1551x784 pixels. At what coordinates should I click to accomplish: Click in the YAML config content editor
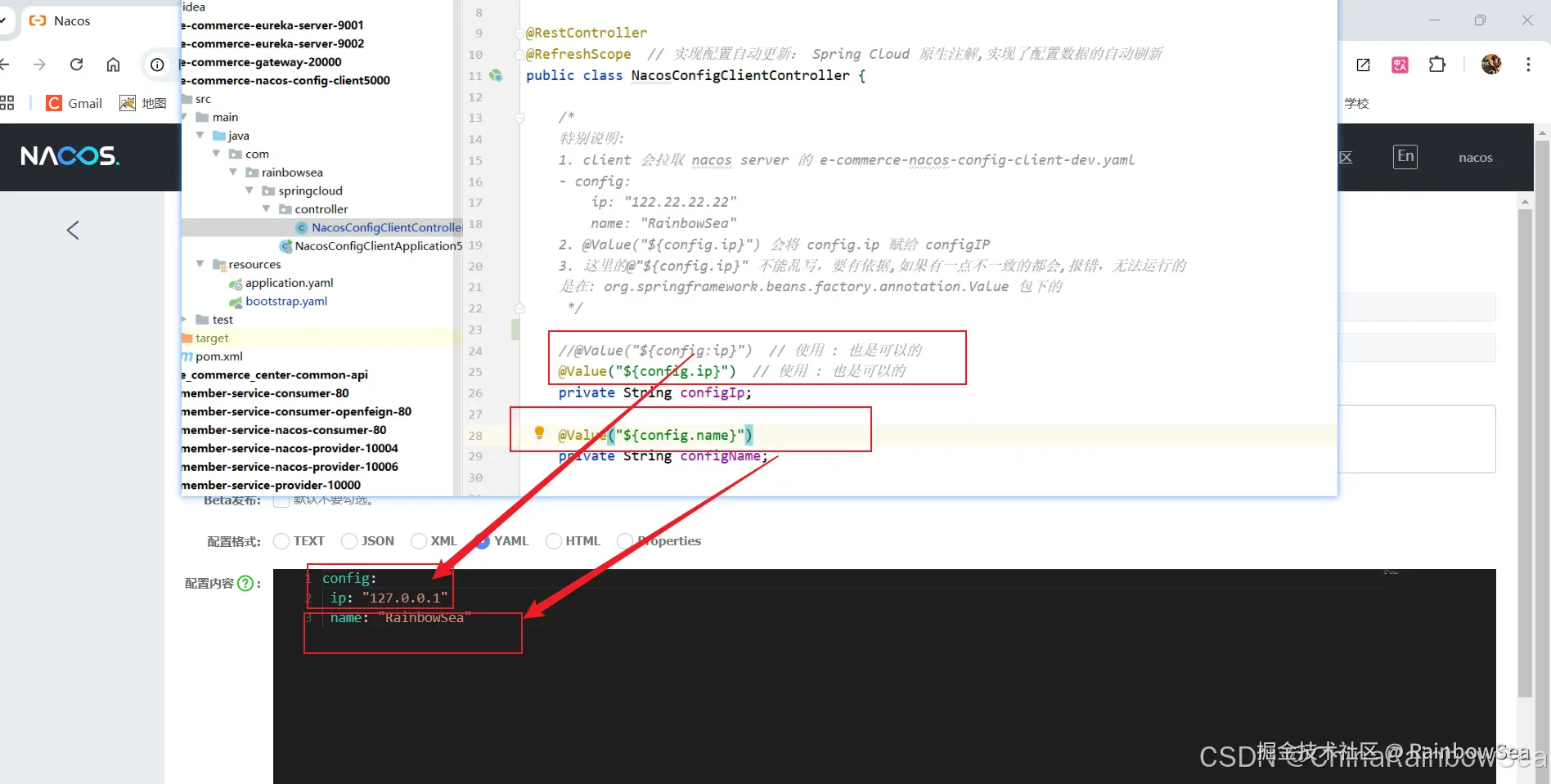pyautogui.click(x=884, y=676)
